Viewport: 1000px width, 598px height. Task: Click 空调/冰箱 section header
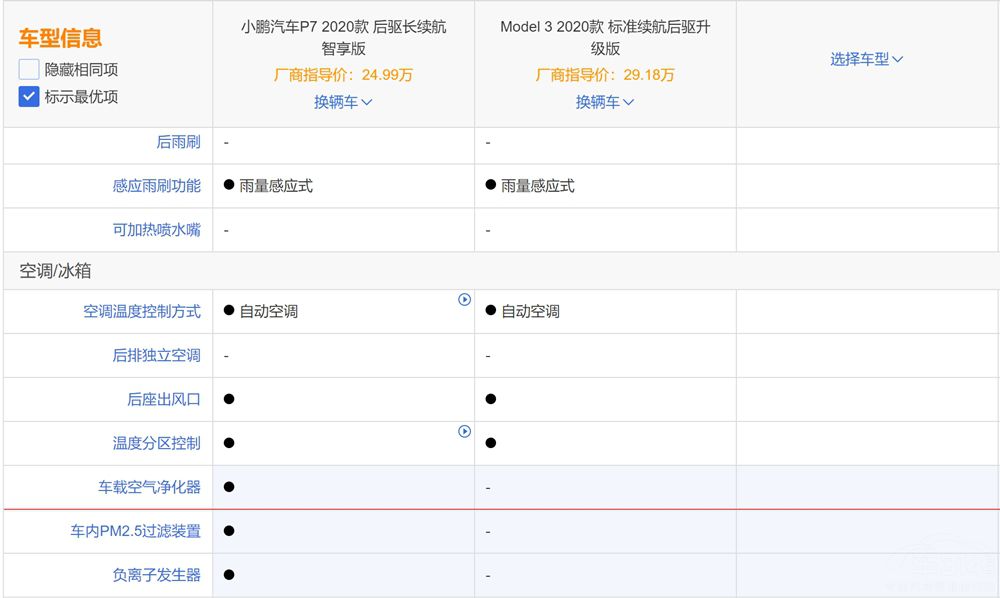tap(55, 271)
